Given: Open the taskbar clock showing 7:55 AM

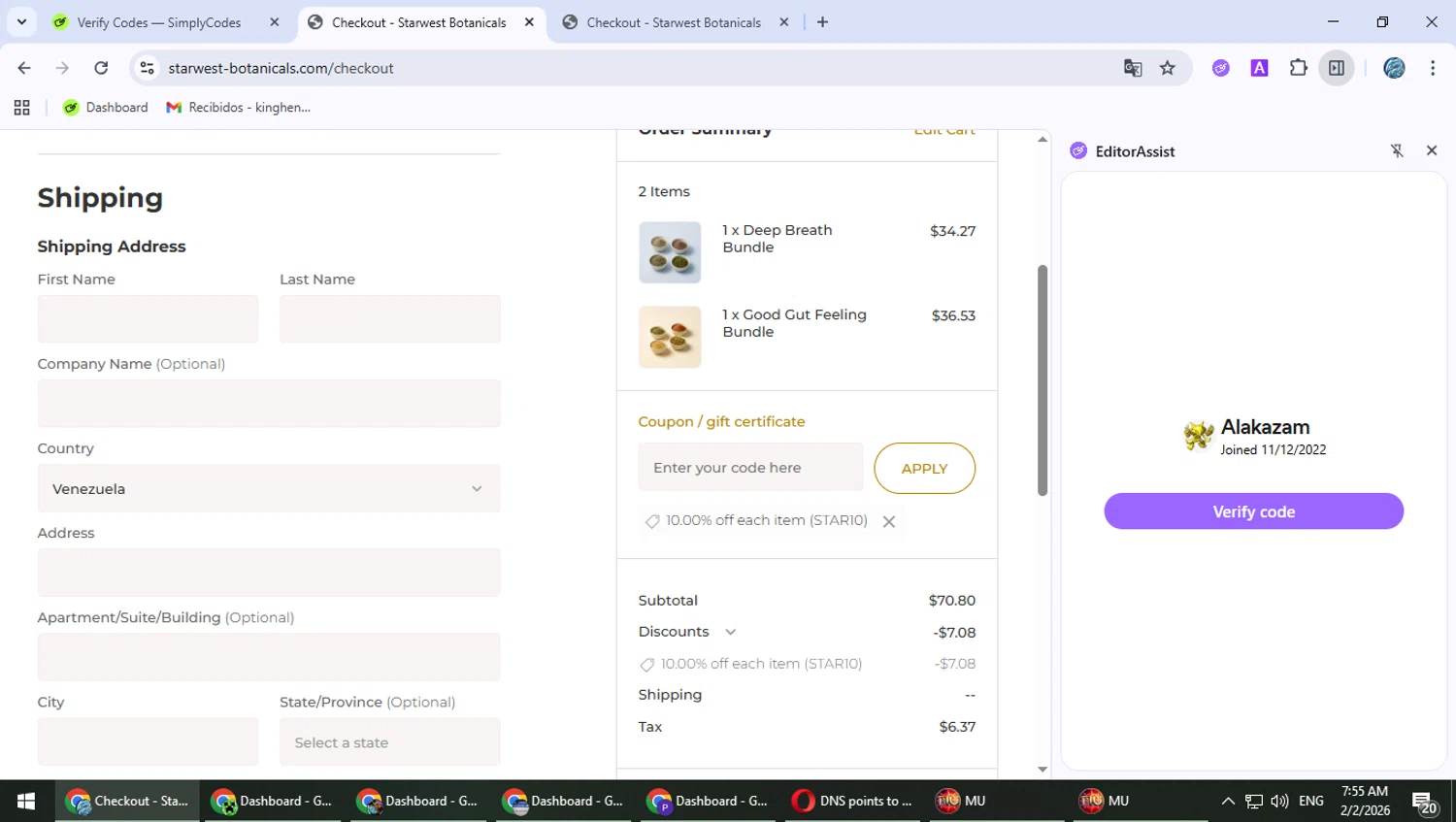Looking at the screenshot, I should [x=1365, y=801].
